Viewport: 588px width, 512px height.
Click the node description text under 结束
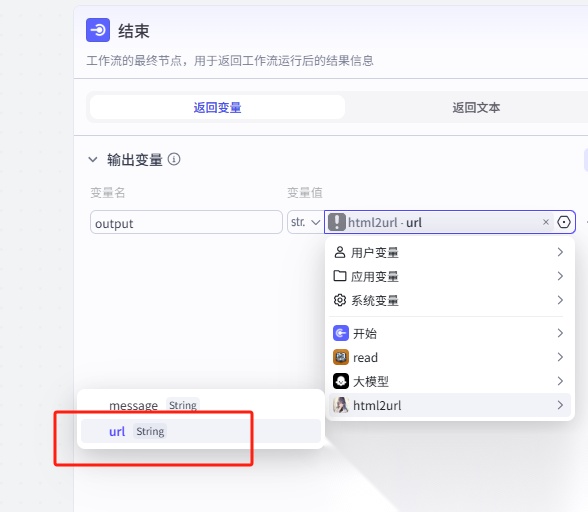[x=230, y=60]
